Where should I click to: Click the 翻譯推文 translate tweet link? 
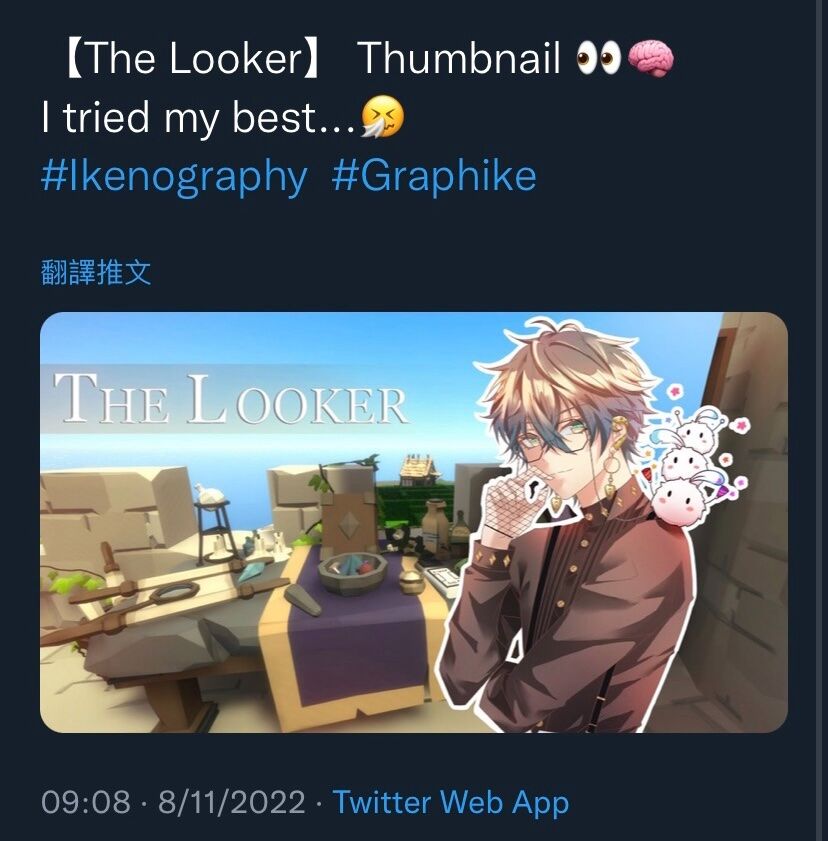pyautogui.click(x=96, y=272)
